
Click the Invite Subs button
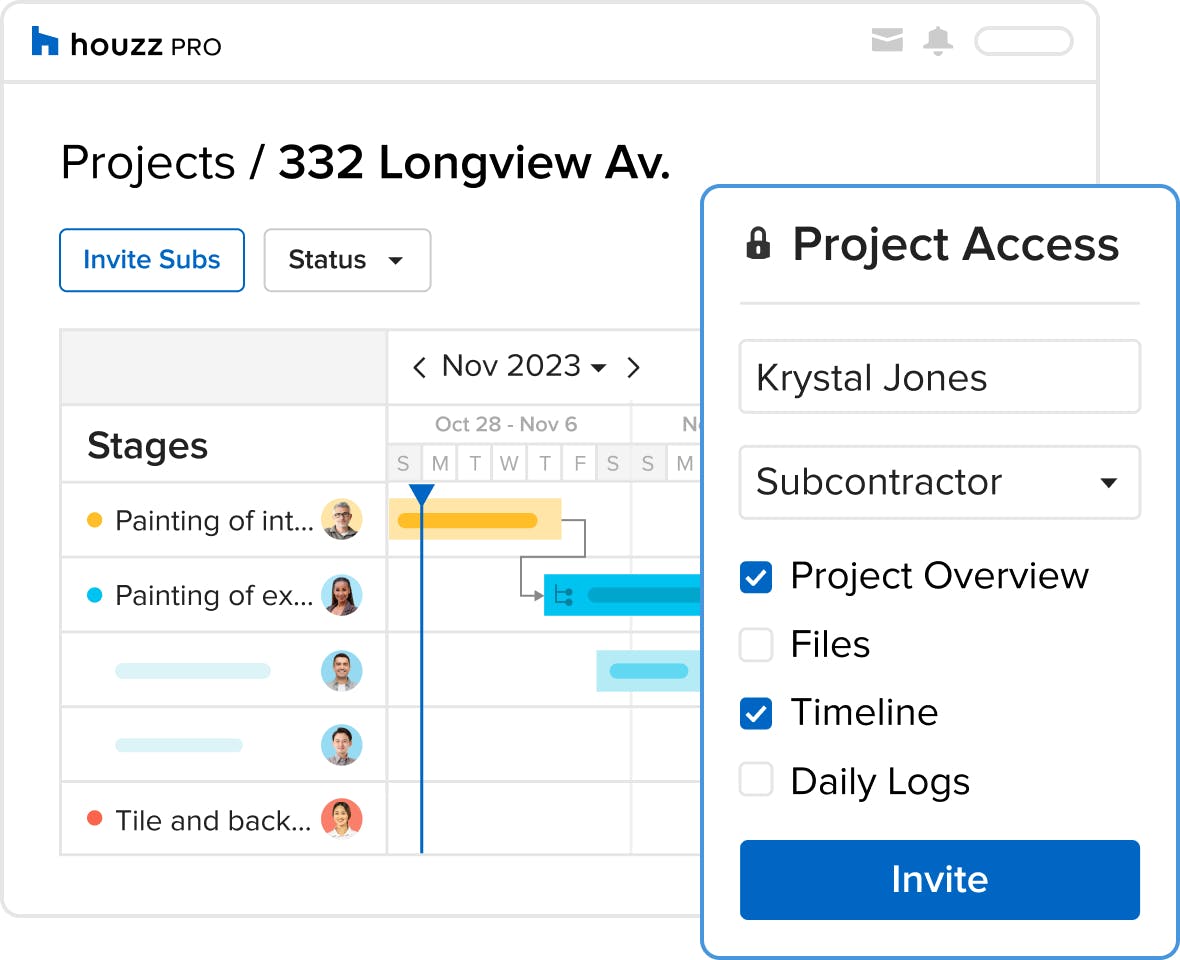(x=152, y=260)
